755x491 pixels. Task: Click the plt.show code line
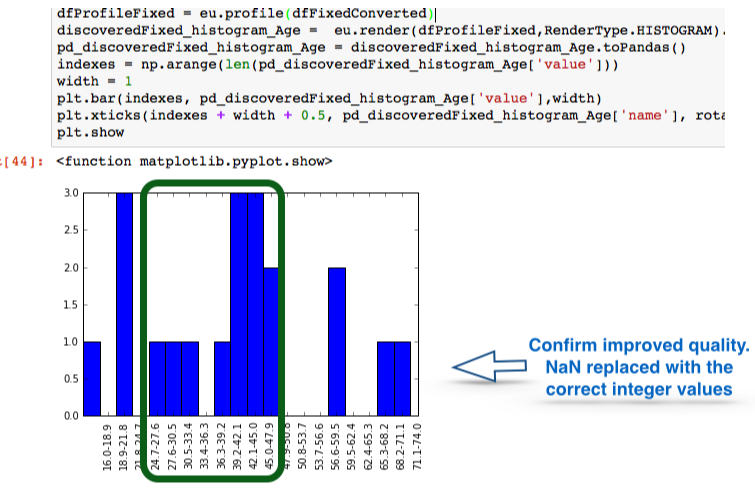pos(91,132)
